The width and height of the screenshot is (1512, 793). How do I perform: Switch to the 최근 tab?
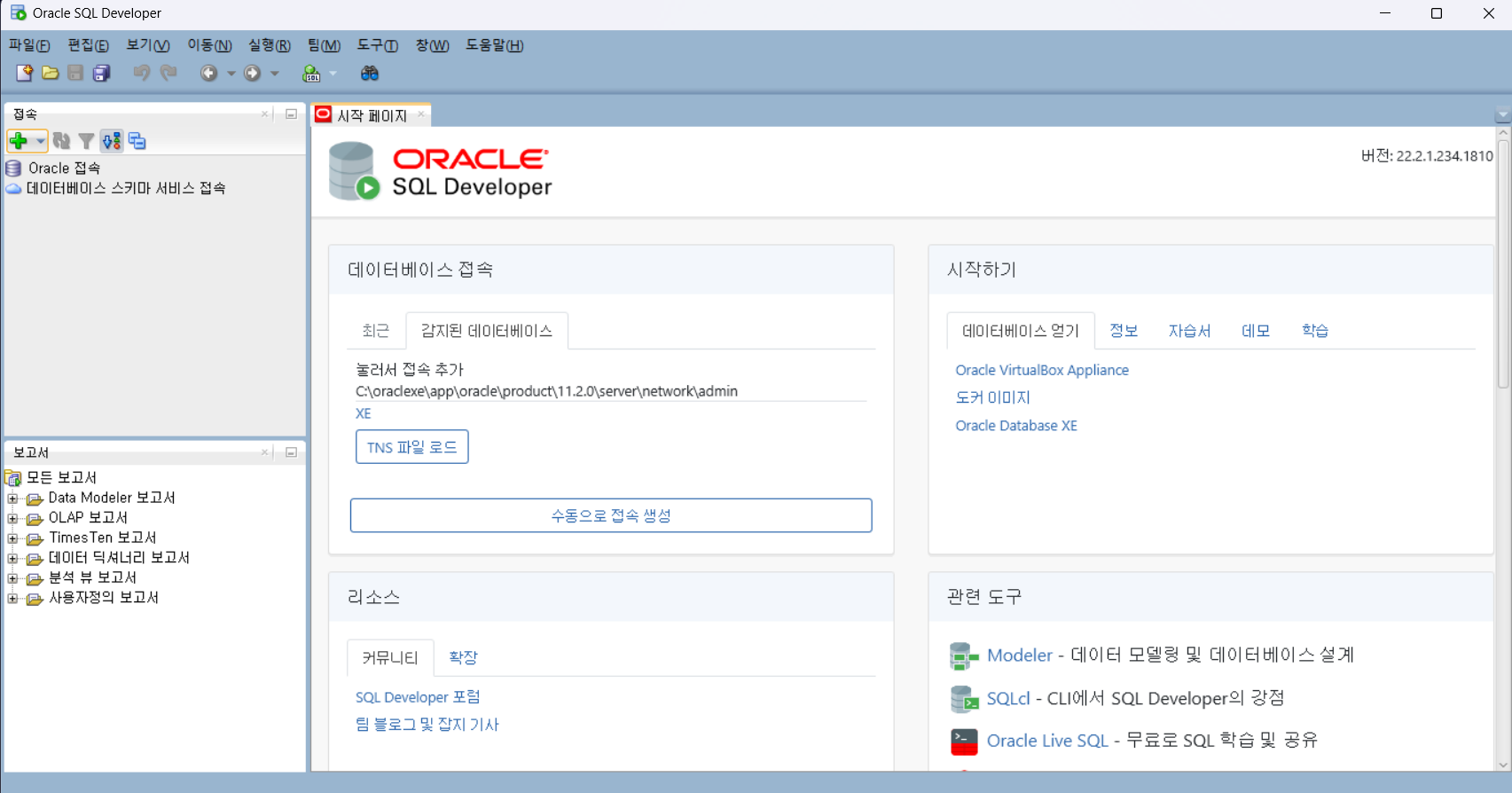[x=376, y=331]
